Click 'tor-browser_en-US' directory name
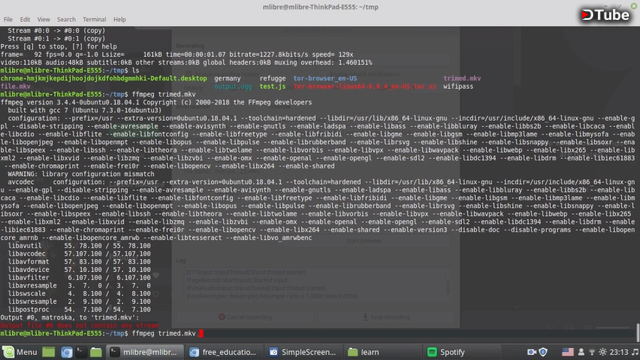640x360 pixels. pos(325,78)
